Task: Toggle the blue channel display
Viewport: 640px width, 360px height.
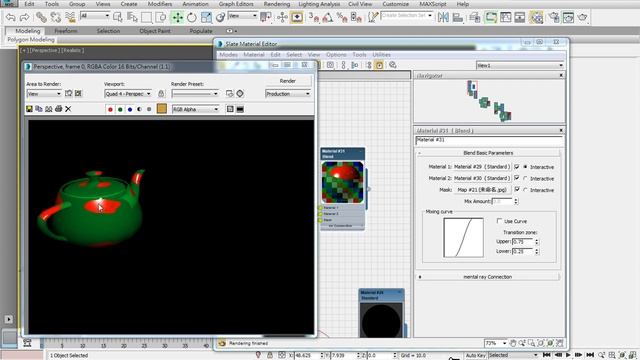Action: 130,109
